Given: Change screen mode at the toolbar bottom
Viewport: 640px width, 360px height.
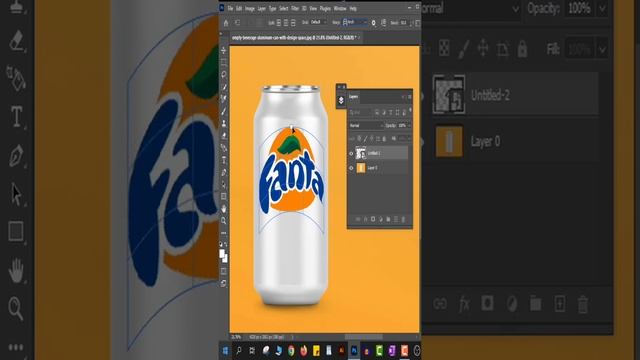Looking at the screenshot, I should [x=224, y=283].
